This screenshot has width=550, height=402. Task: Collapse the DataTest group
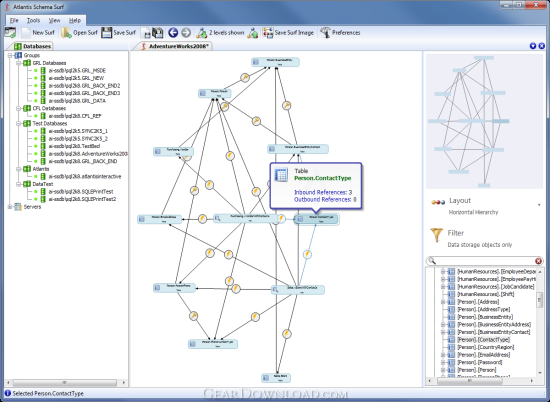(x=19, y=184)
